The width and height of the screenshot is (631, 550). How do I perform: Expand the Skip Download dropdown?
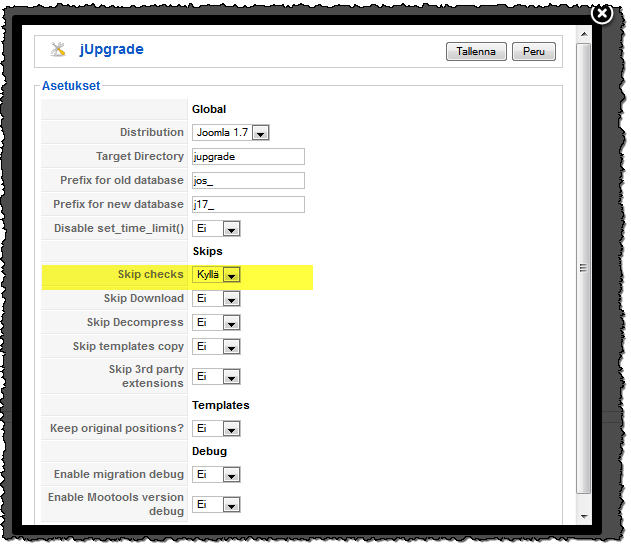pos(216,299)
